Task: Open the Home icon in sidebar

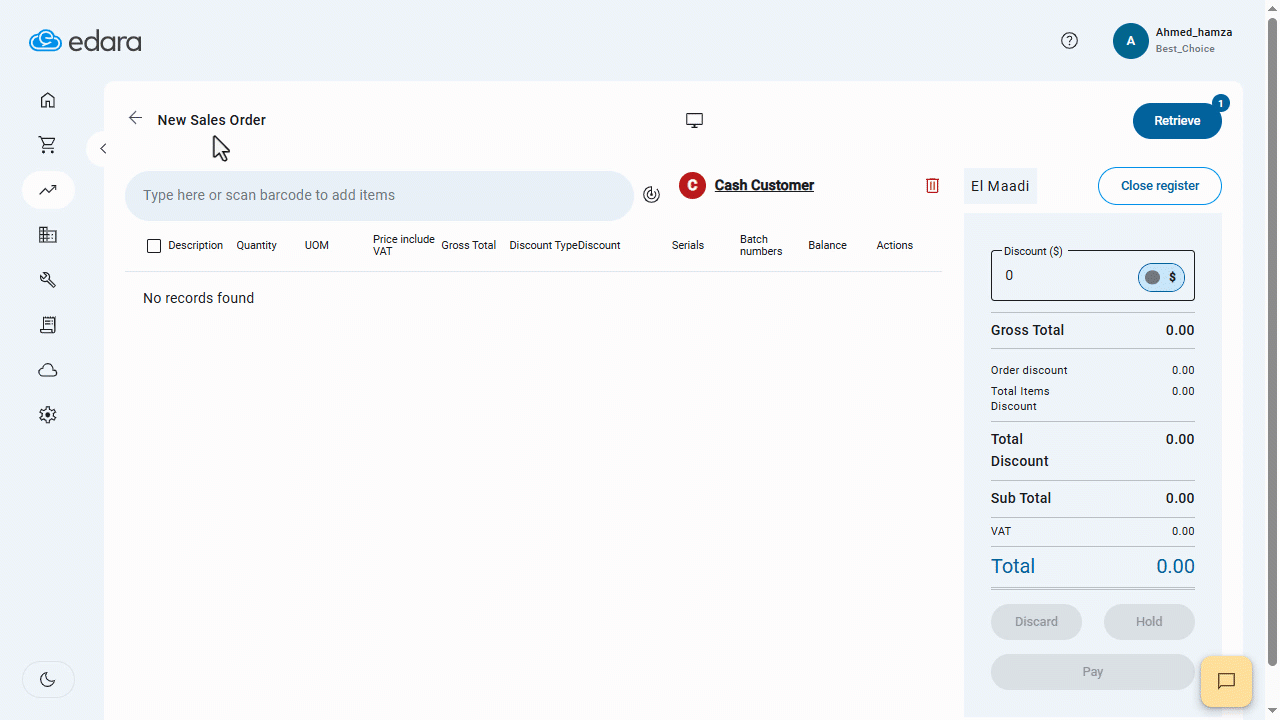Action: point(48,100)
